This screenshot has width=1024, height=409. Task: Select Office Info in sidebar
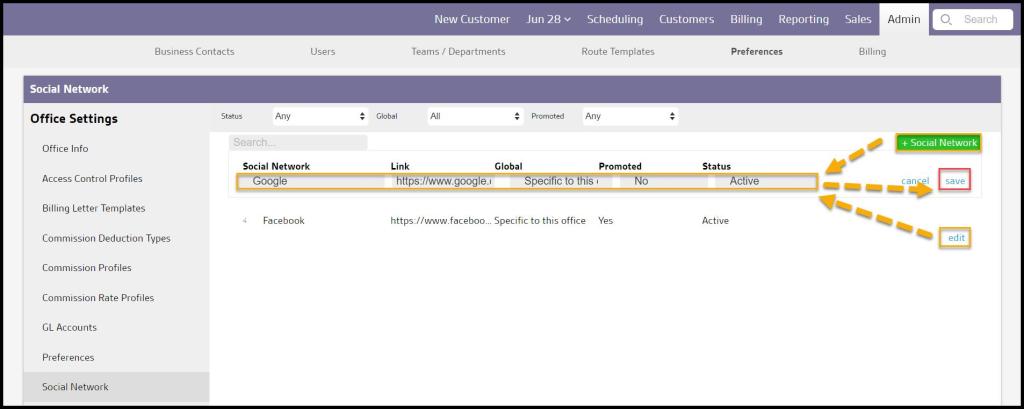(65, 149)
